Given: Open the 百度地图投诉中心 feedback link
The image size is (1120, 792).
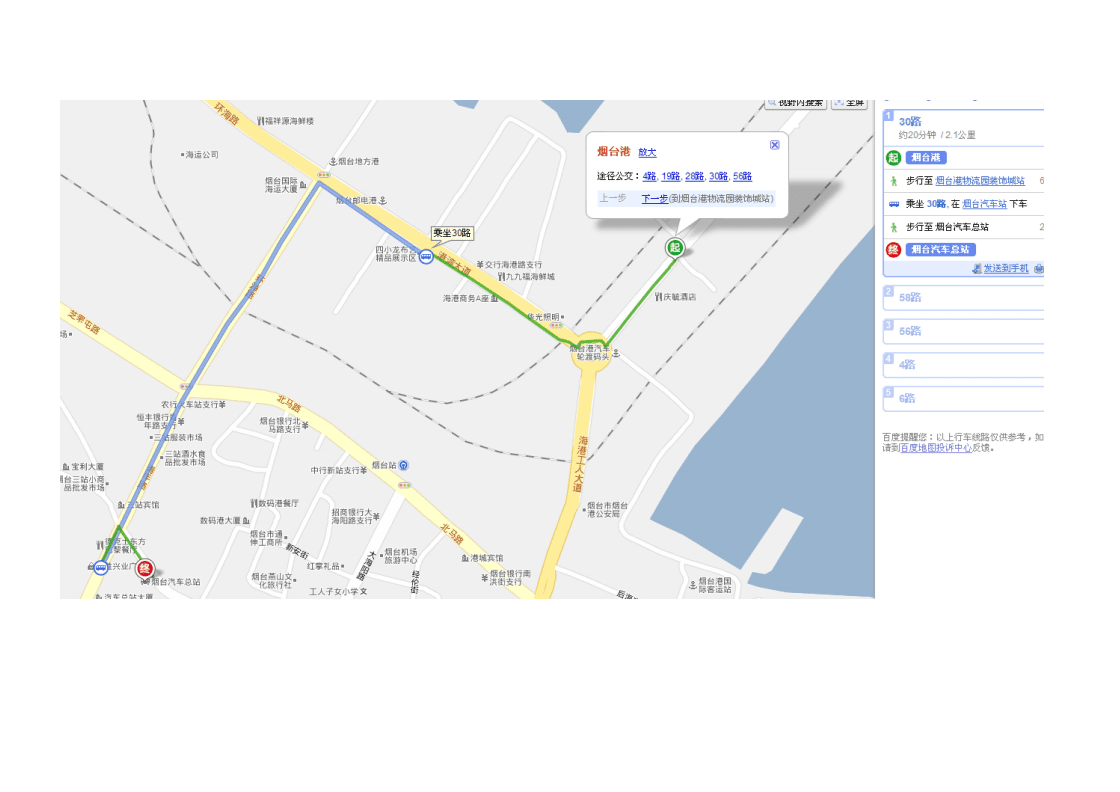Looking at the screenshot, I should 935,448.
